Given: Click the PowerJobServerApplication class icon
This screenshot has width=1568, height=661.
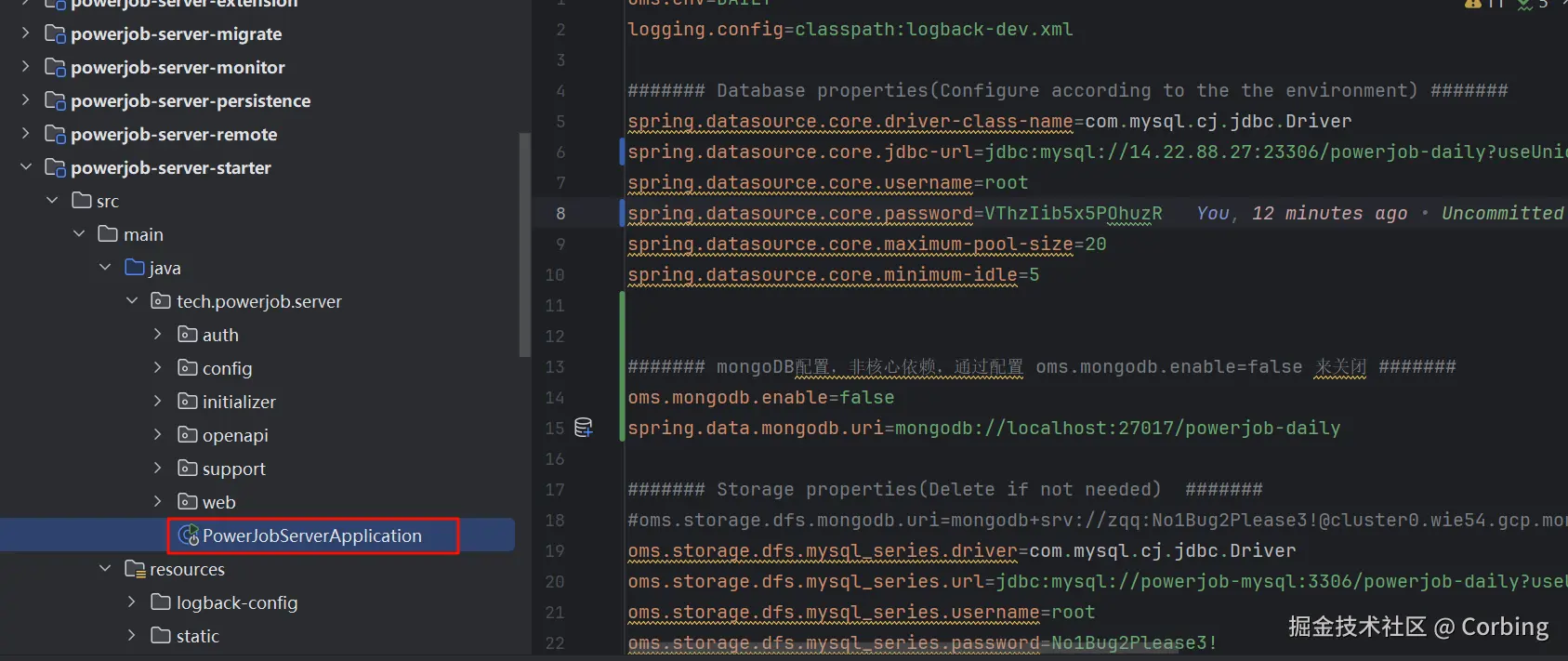Looking at the screenshot, I should 189,535.
